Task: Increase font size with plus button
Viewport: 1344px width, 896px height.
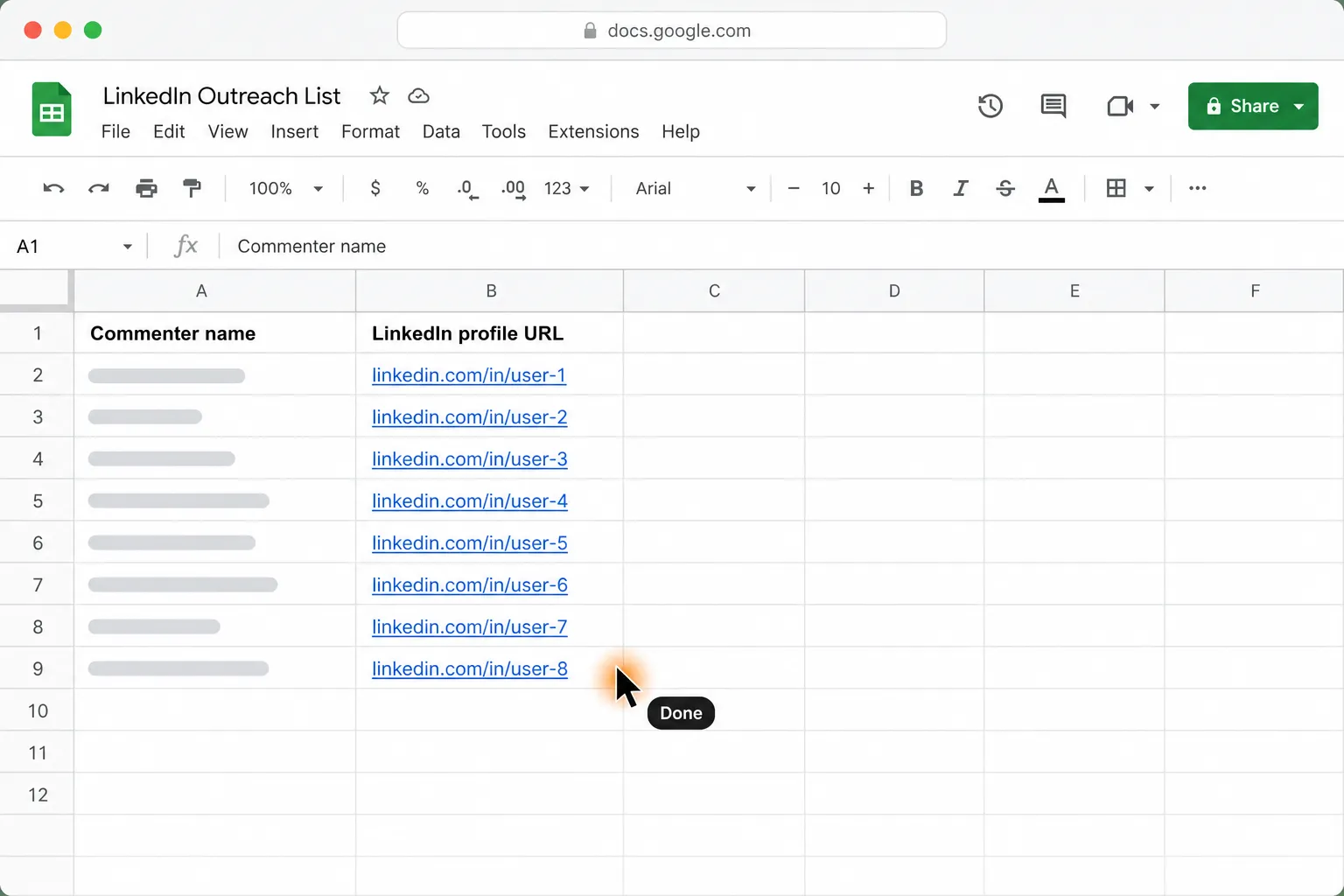Action: [x=869, y=188]
